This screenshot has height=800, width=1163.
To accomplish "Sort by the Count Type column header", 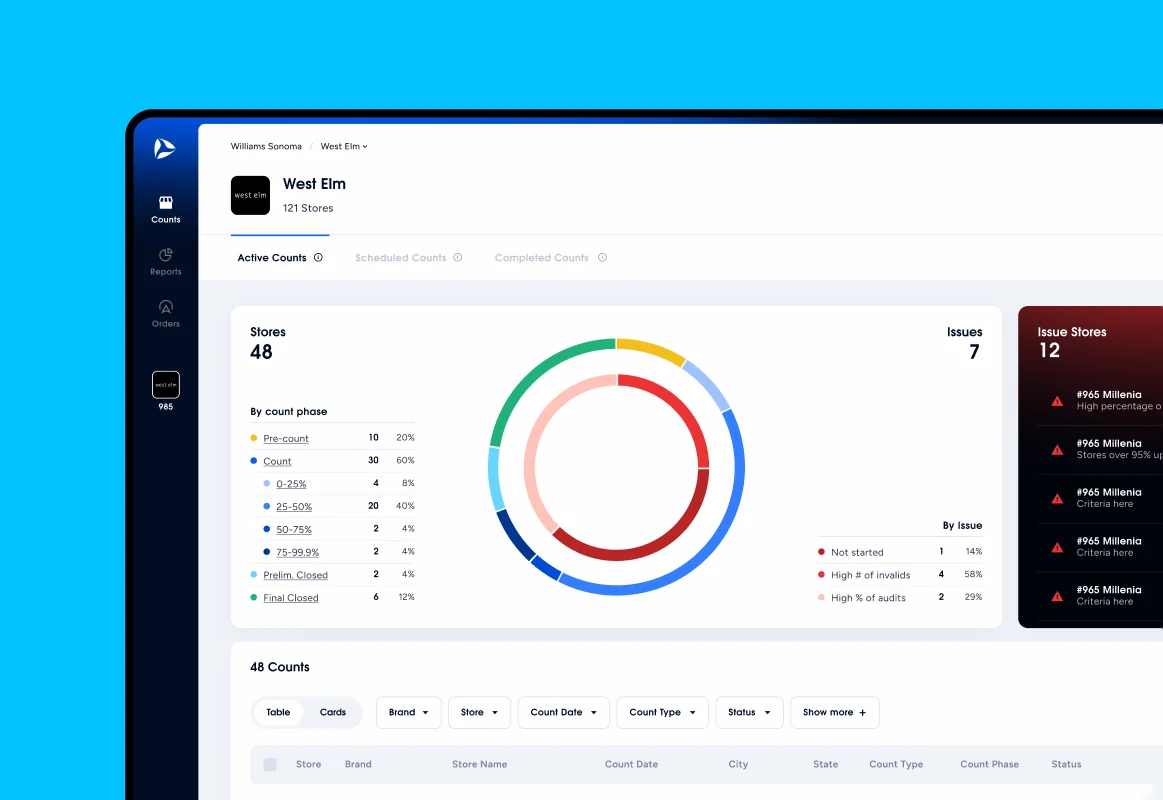I will [896, 764].
